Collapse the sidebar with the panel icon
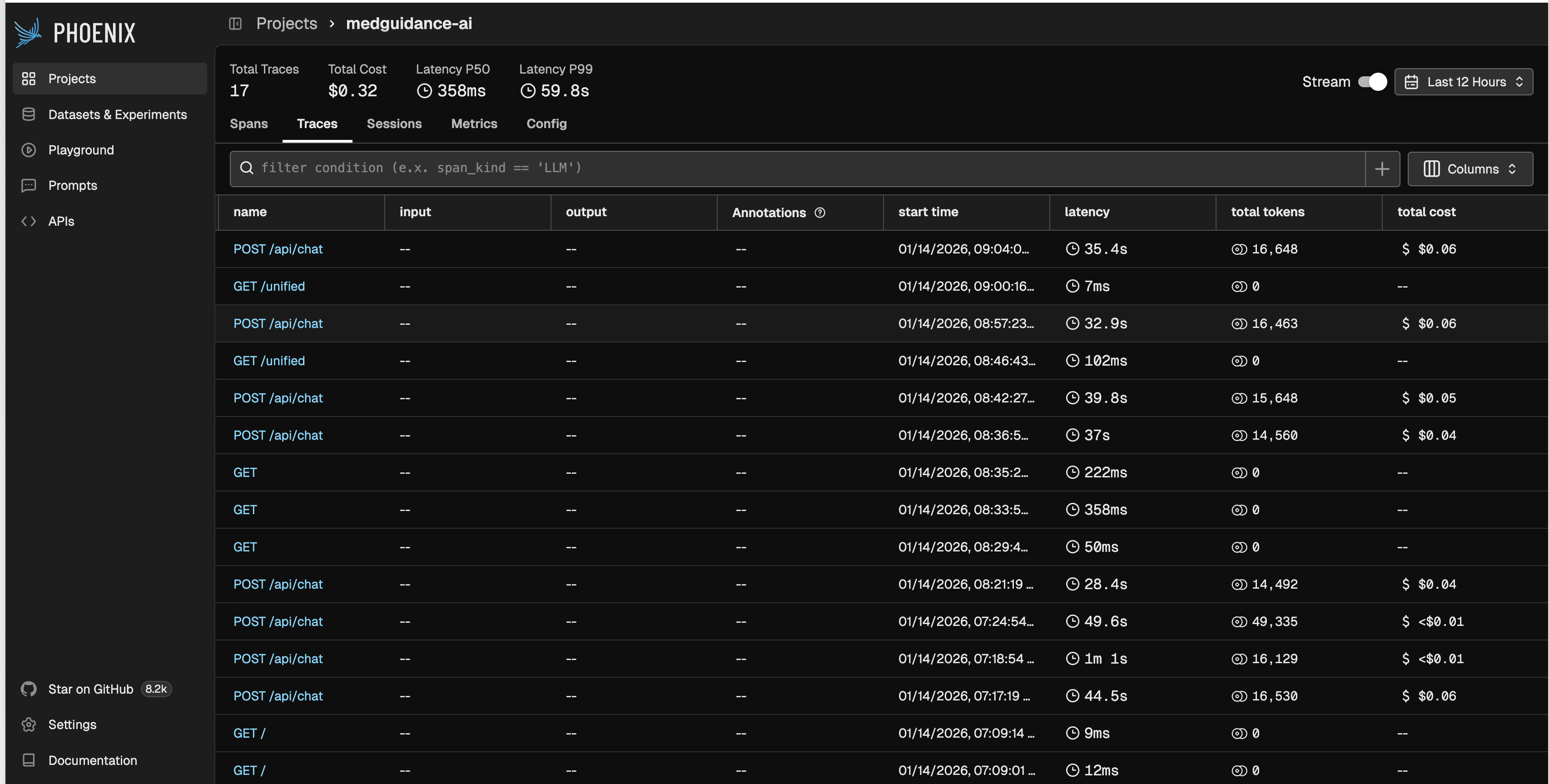The height and width of the screenshot is (784, 1549). 235,24
